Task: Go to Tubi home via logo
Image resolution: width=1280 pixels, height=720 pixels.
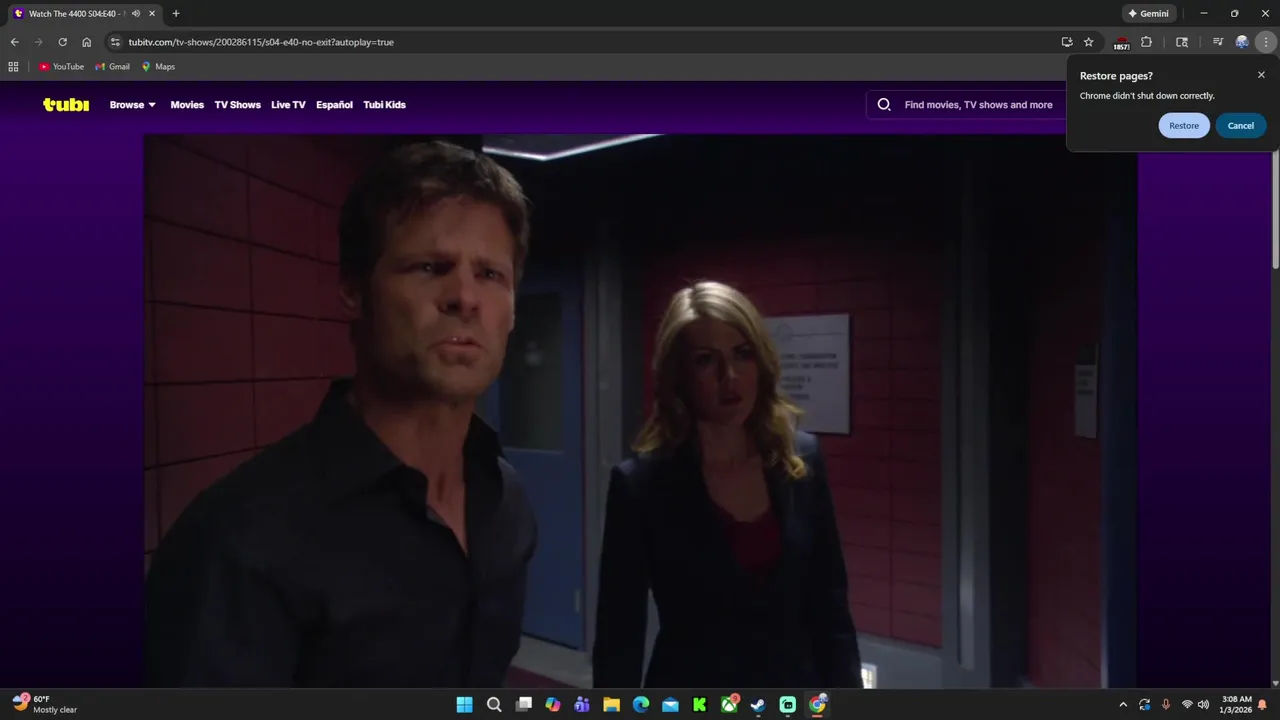Action: click(66, 104)
